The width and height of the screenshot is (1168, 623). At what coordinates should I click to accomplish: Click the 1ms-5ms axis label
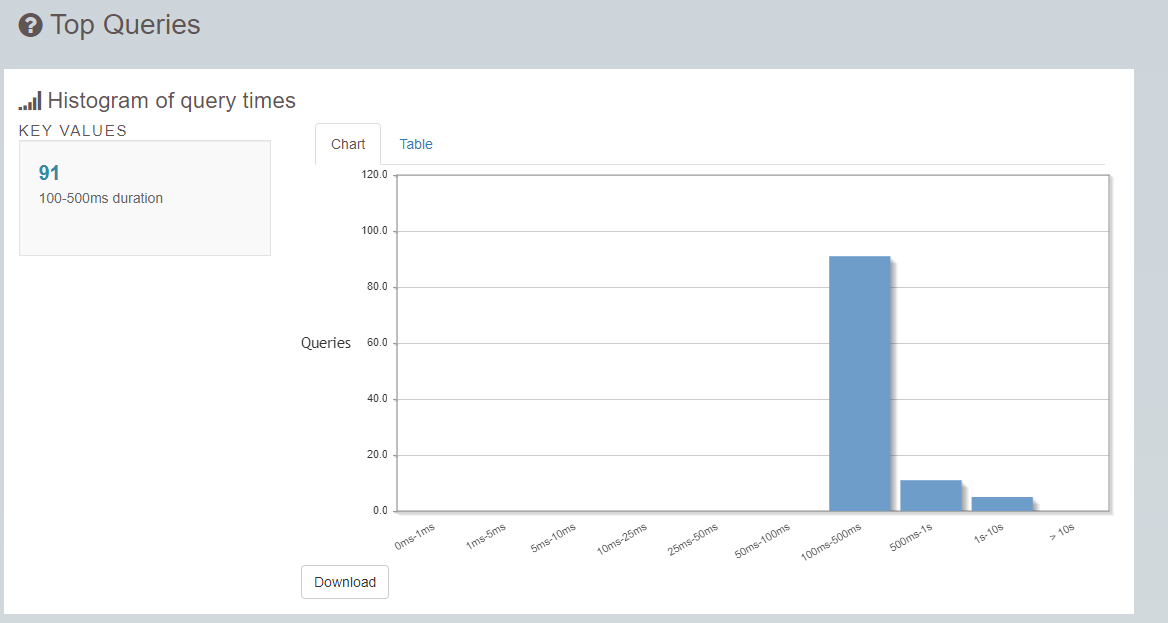(486, 537)
